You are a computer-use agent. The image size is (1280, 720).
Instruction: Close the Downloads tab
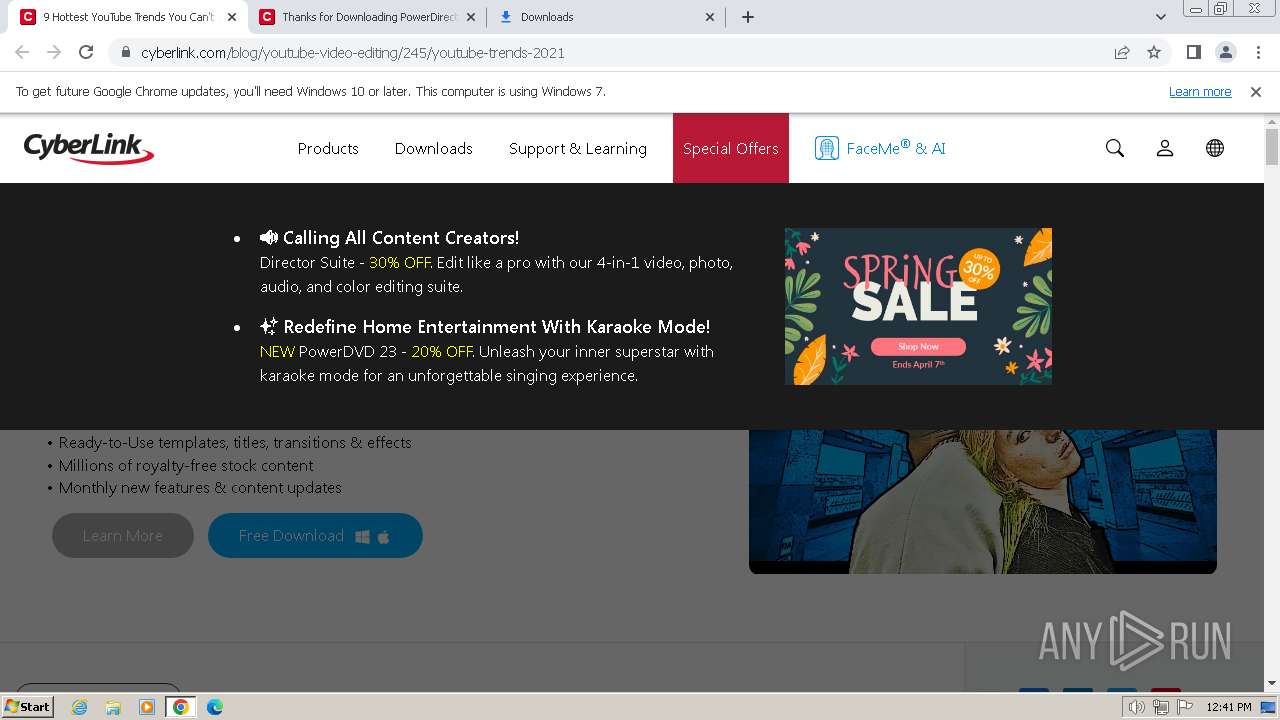click(710, 17)
